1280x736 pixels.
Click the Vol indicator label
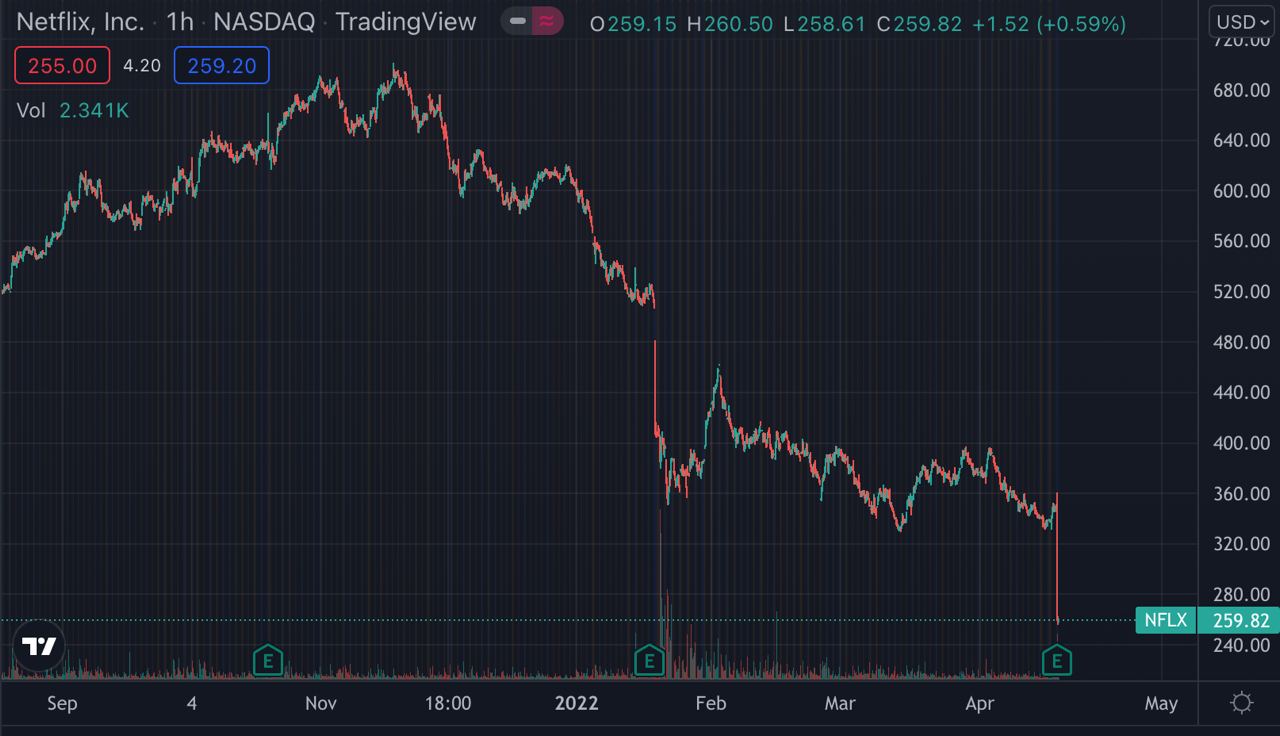pyautogui.click(x=31, y=111)
